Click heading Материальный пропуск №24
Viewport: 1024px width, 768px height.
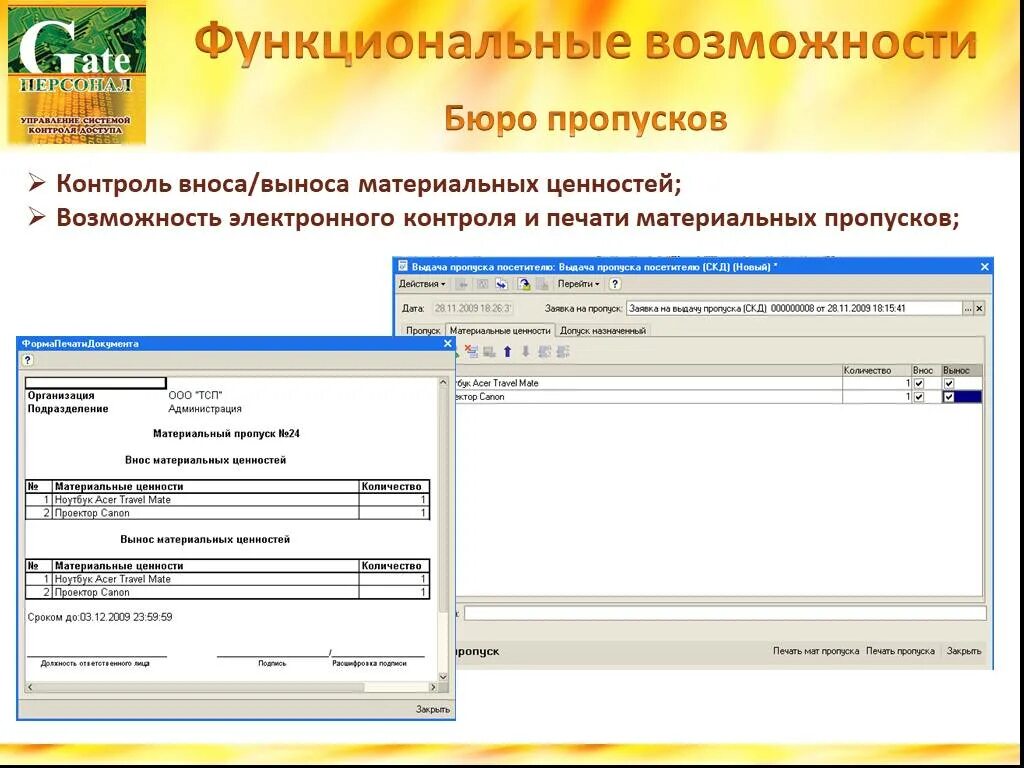(227, 434)
